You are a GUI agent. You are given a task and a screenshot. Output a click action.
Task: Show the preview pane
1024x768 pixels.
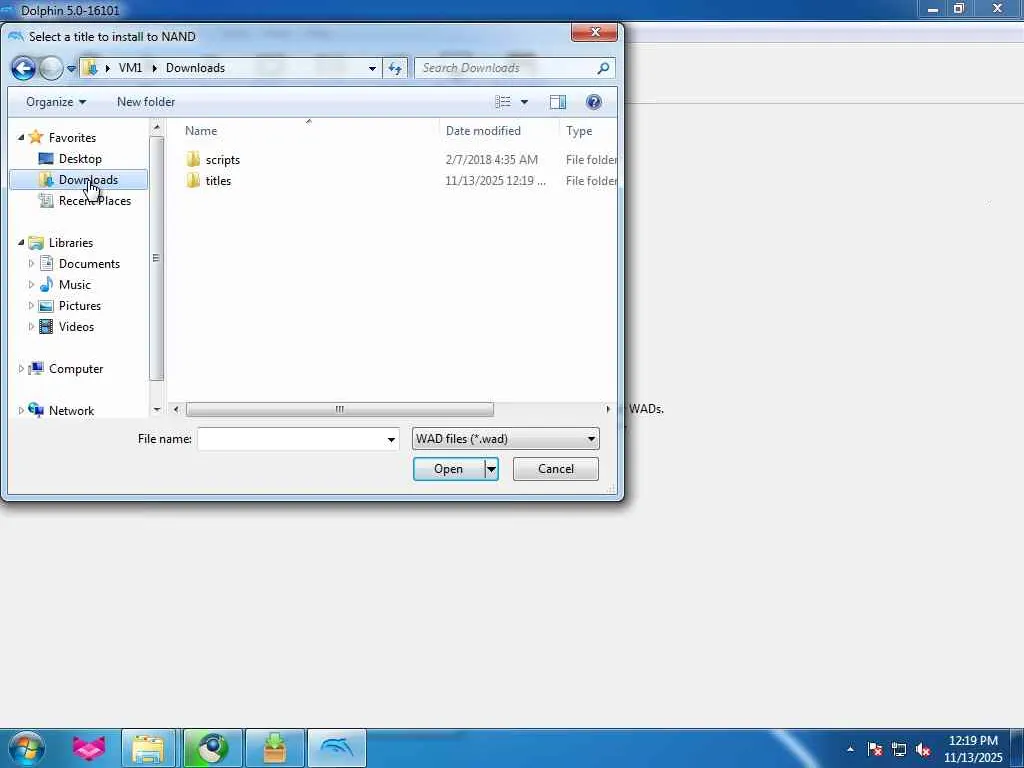[558, 102]
